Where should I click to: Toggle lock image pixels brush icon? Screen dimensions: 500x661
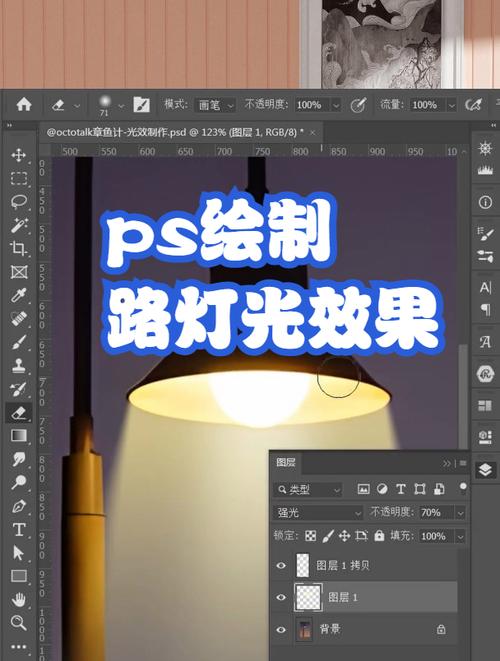pyautogui.click(x=328, y=536)
